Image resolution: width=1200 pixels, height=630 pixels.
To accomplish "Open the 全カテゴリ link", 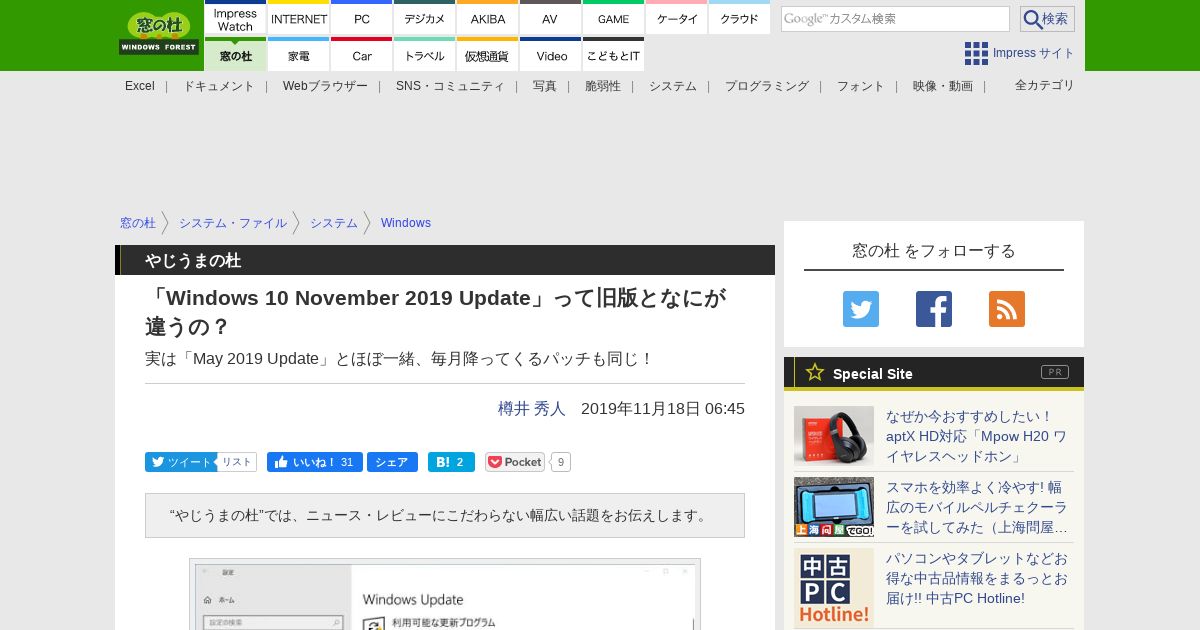I will click(x=1045, y=85).
